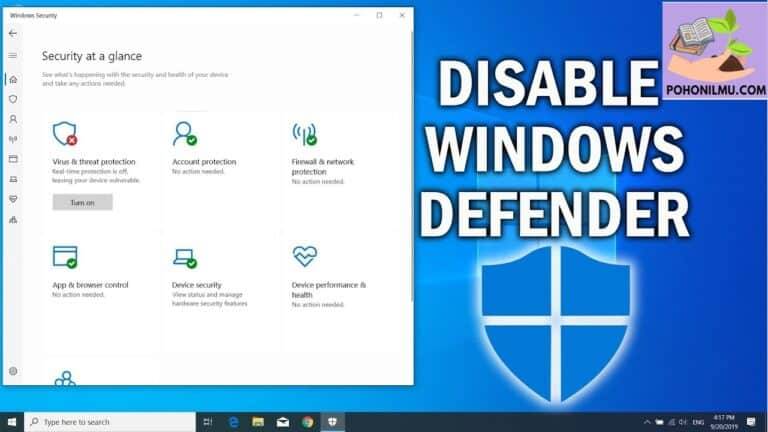Viewport: 768px width, 432px height.
Task: Click the Device performance & health heart icon
Action: coord(305,256)
